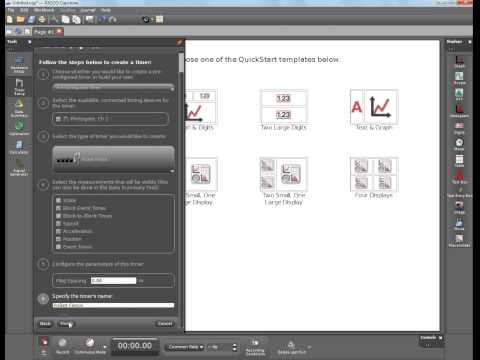The image size is (480, 360).
Task: Click the Cancel button
Action: [165, 324]
